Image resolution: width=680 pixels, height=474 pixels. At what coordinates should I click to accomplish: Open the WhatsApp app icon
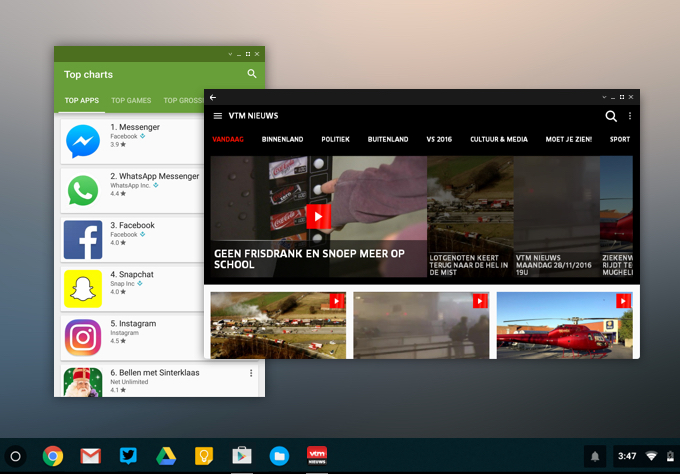pos(83,190)
